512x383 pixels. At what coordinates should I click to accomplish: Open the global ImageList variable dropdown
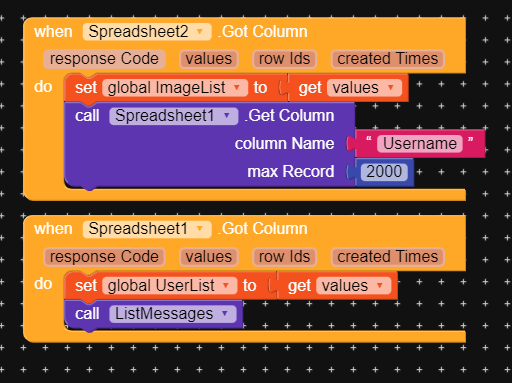(x=175, y=88)
